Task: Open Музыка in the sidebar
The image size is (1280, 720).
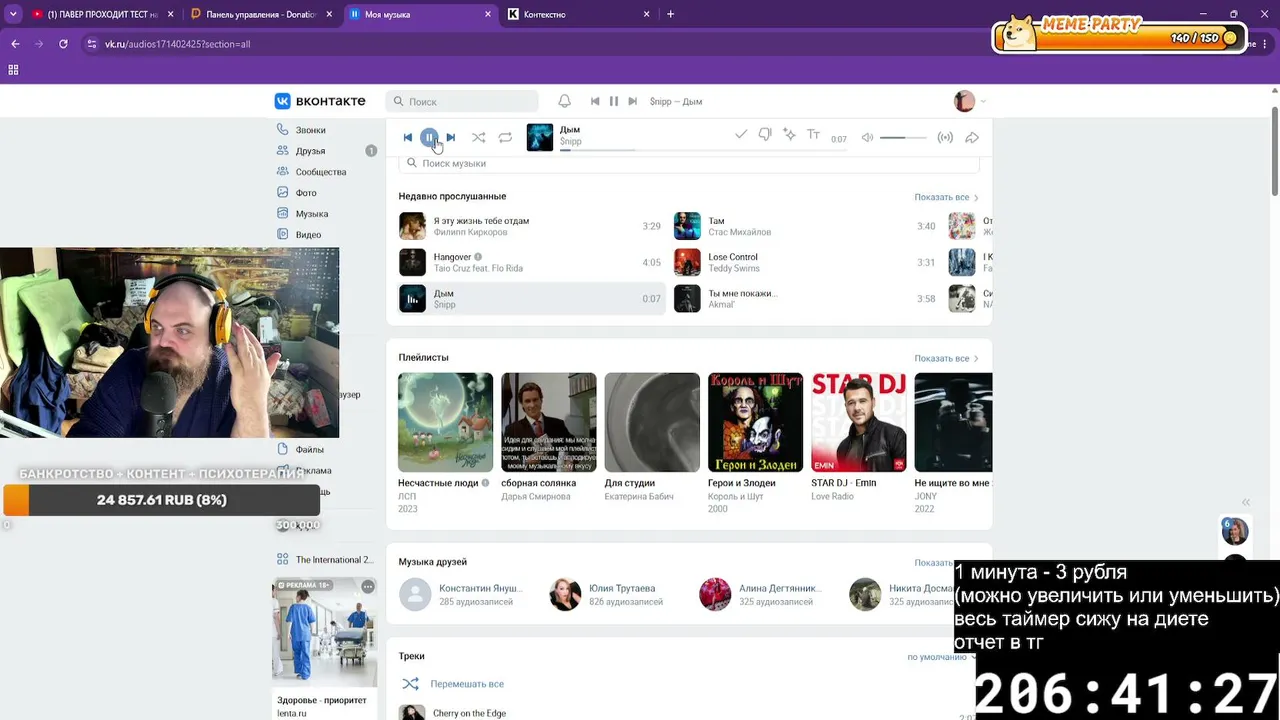Action: pyautogui.click(x=312, y=214)
